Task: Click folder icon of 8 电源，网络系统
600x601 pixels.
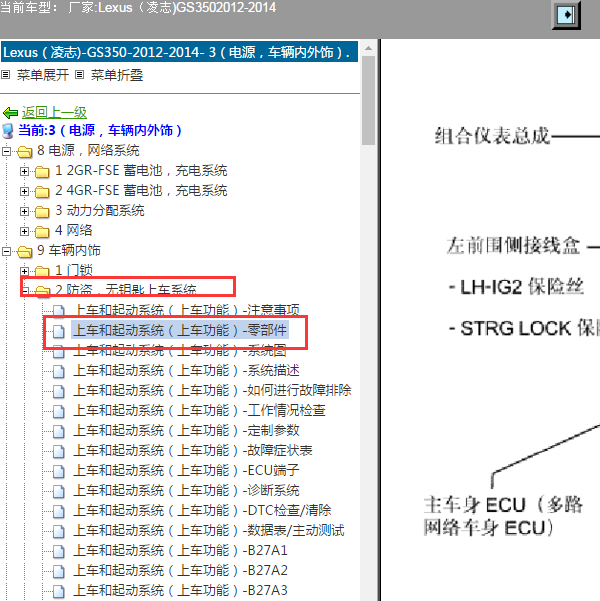Action: pyautogui.click(x=25, y=152)
